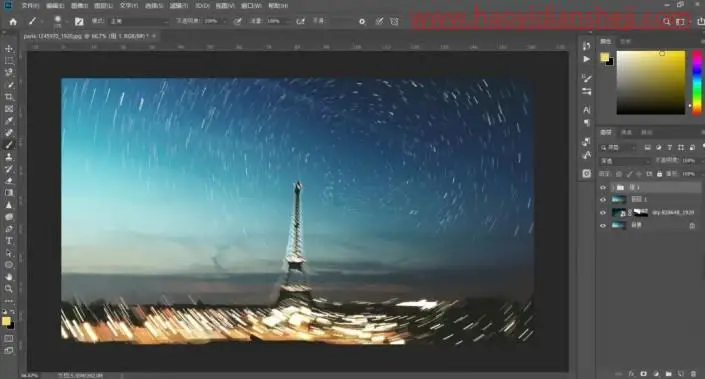Click the 图层 1 layer thumbnail
This screenshot has height=379, width=705.
(619, 200)
